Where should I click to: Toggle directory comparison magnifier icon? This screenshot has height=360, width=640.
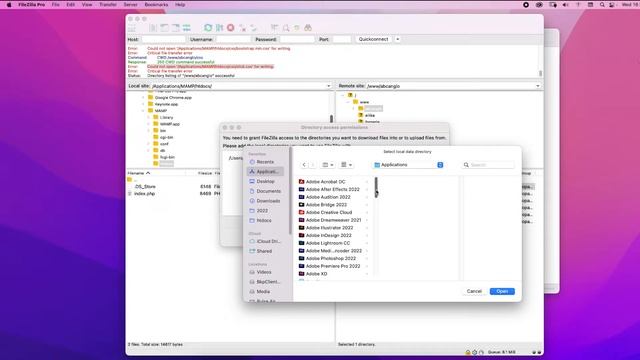(286, 28)
